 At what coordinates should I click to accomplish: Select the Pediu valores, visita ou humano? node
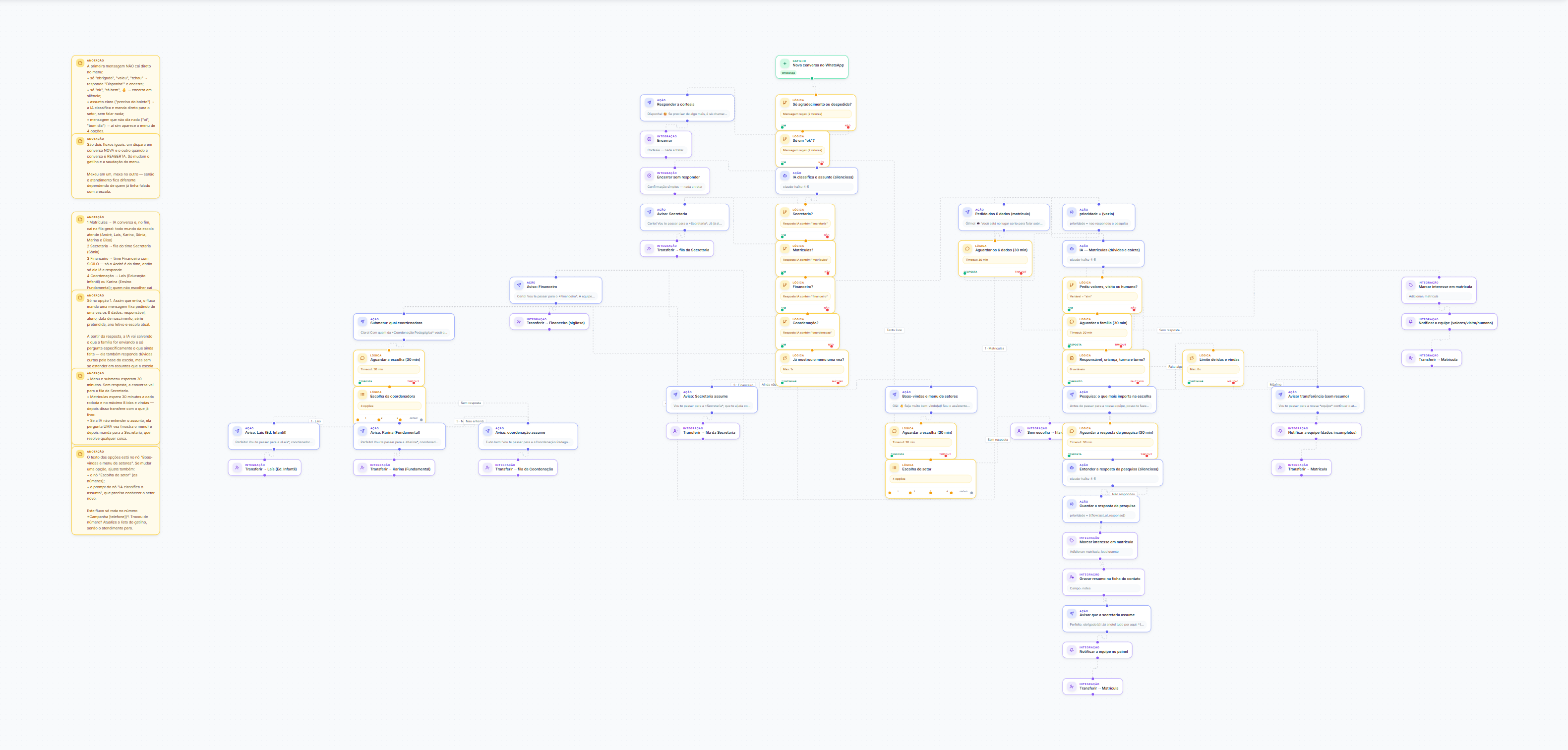click(x=1102, y=295)
